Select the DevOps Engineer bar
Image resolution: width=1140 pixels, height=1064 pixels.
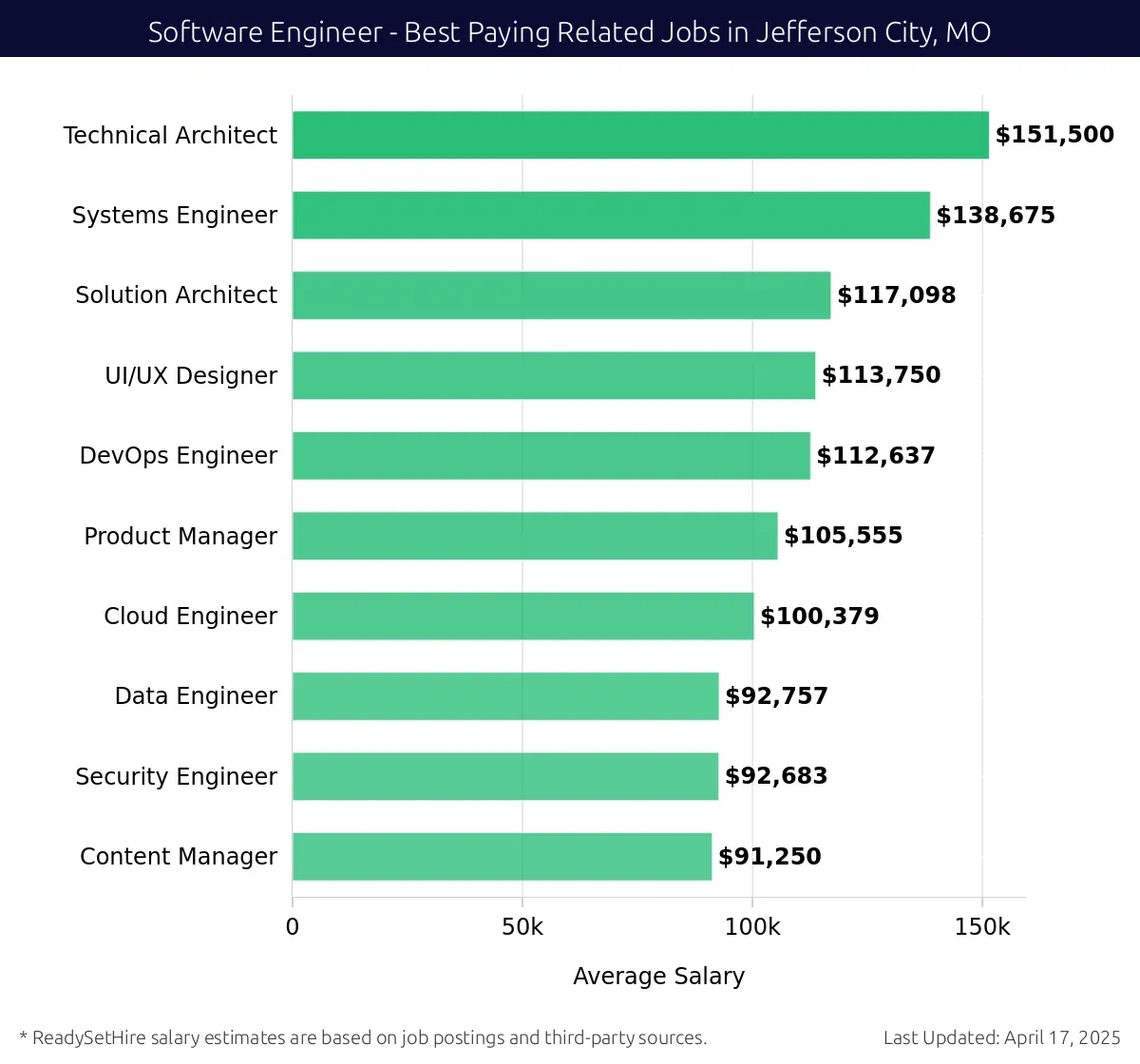(551, 455)
